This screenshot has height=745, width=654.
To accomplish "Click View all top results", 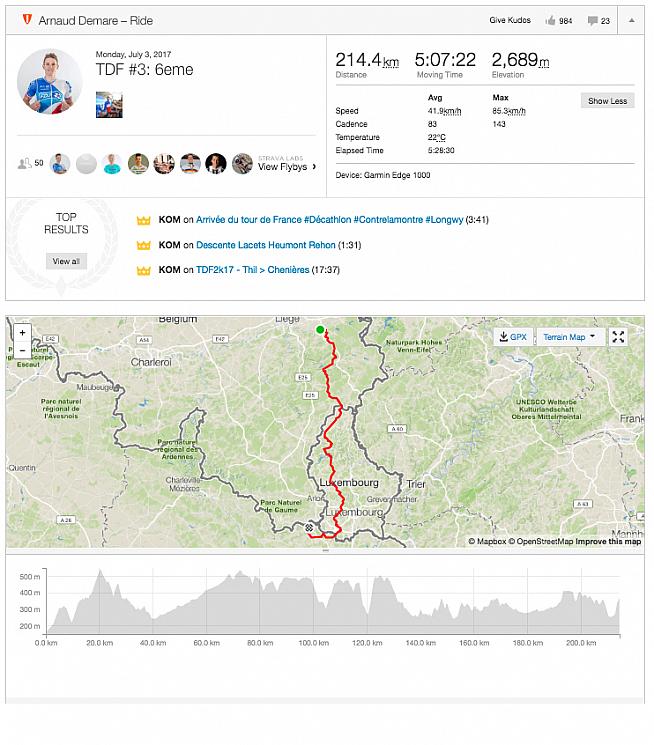I will pyautogui.click(x=65, y=261).
